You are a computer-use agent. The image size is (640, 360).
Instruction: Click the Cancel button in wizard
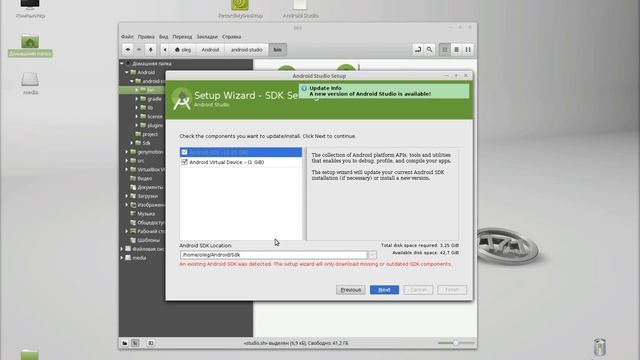pos(418,290)
